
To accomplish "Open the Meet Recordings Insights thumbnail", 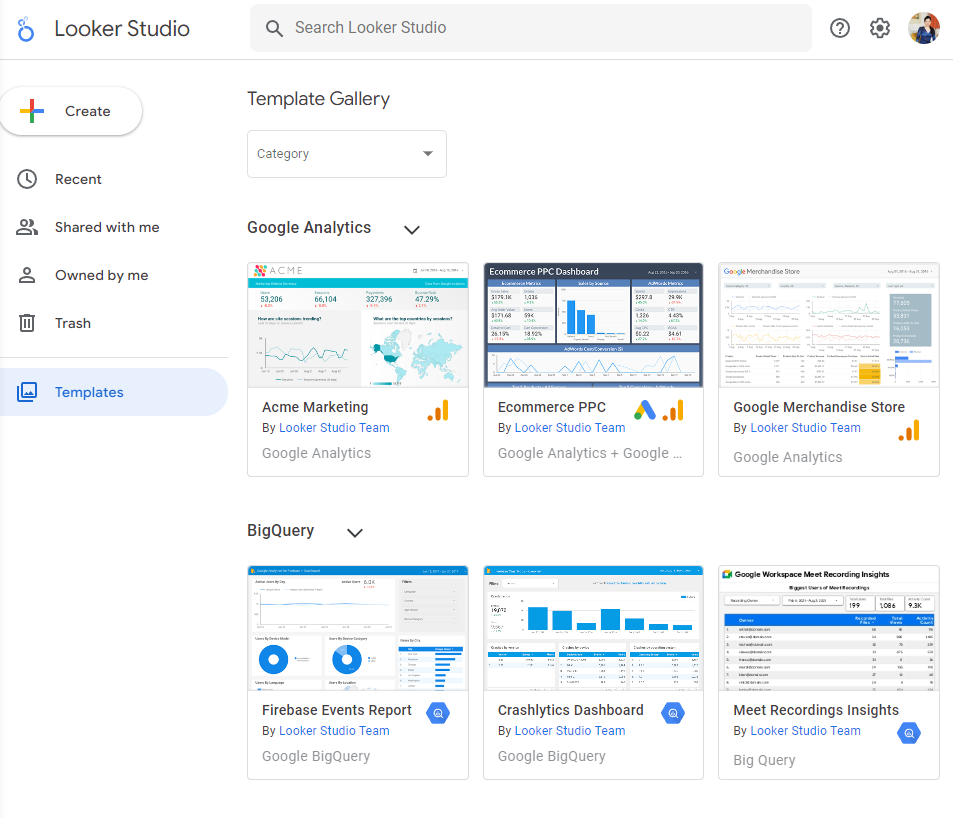I will (x=829, y=628).
